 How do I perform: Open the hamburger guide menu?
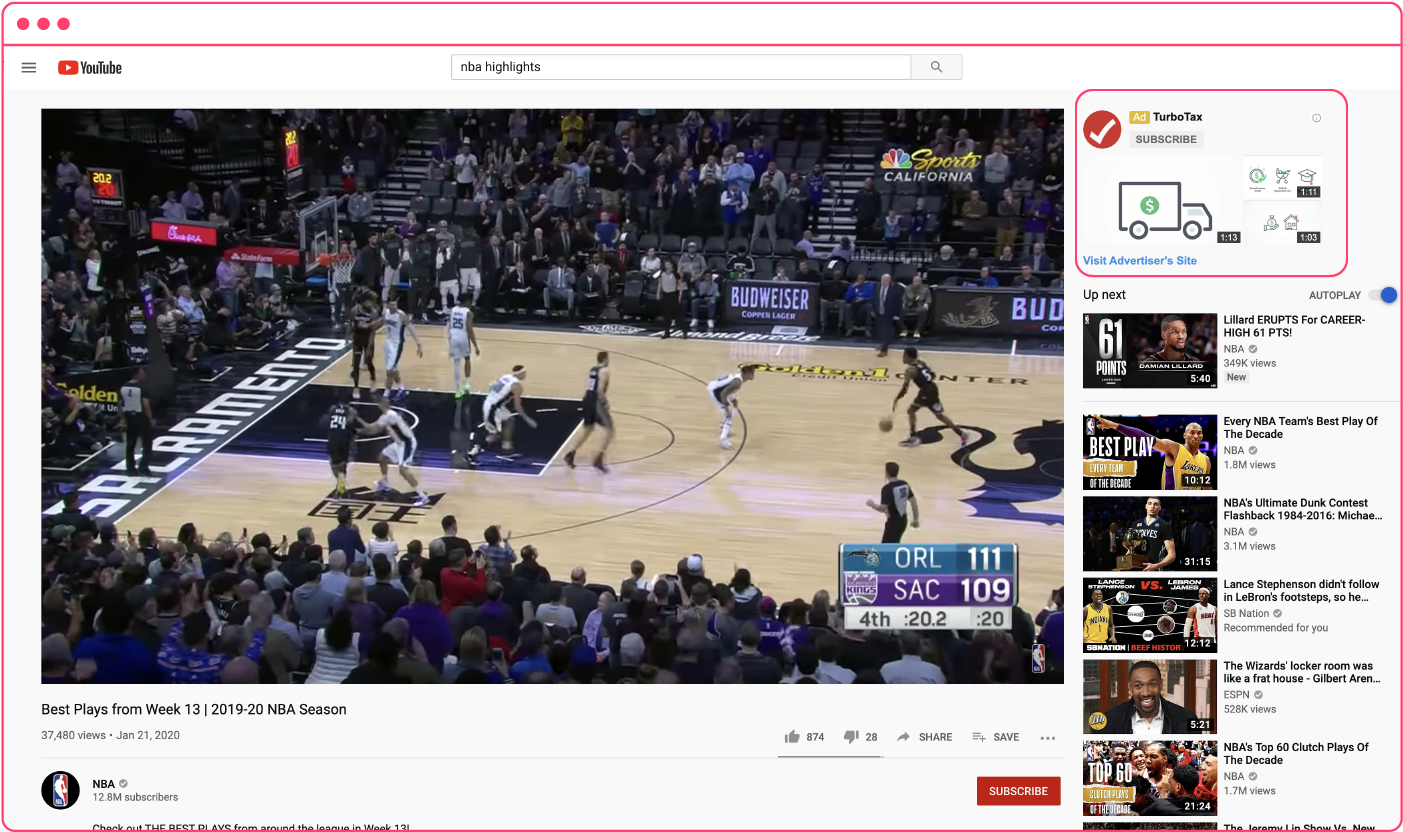coord(29,68)
